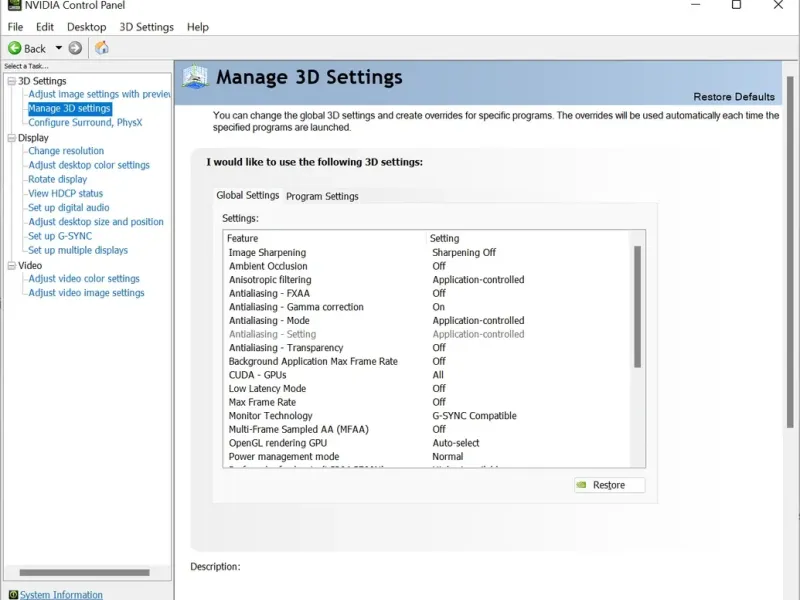Collapse the 3D Settings tree node
The image size is (800, 600).
(x=11, y=81)
